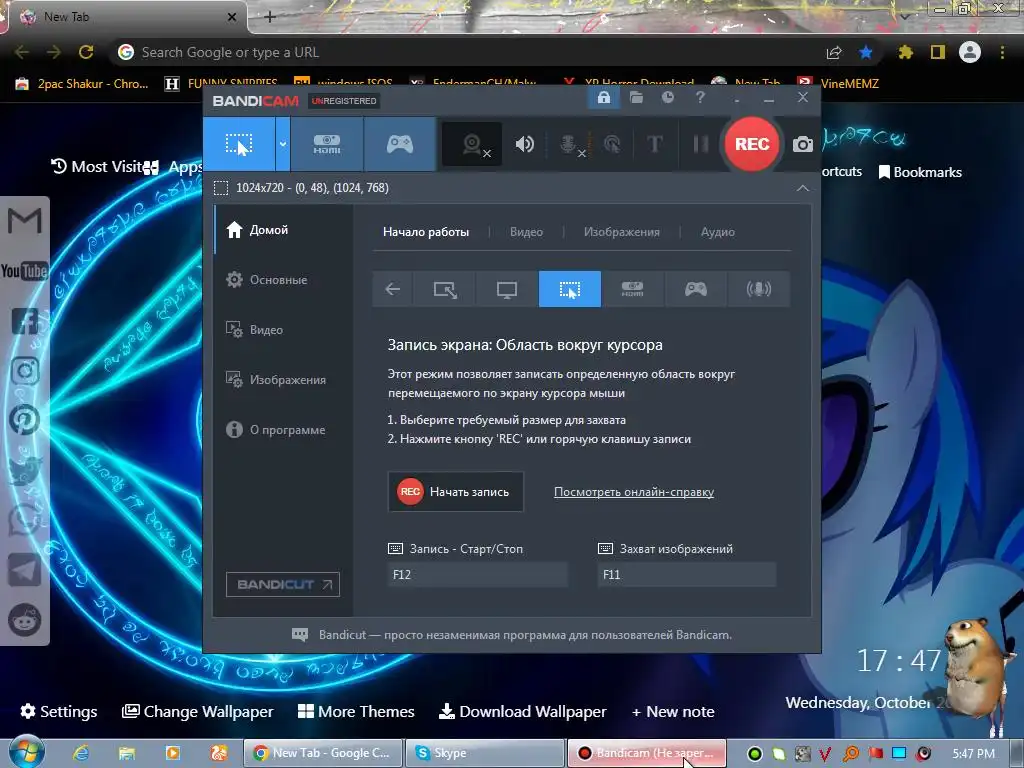Select the rectangle area recording mode in Bandicam
The height and width of the screenshot is (768, 1024).
[x=239, y=144]
